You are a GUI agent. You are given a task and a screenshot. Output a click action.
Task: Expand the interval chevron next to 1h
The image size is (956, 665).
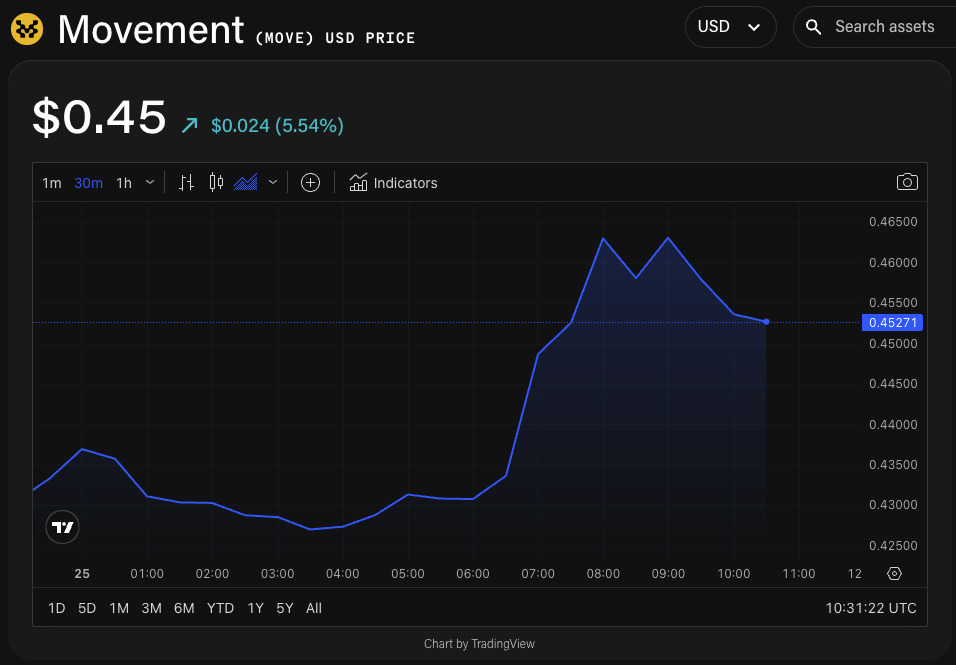click(x=149, y=183)
